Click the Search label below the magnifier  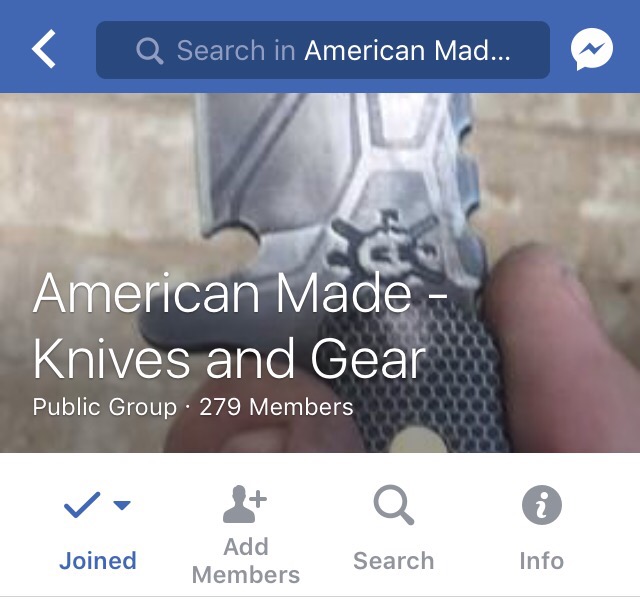click(x=393, y=561)
